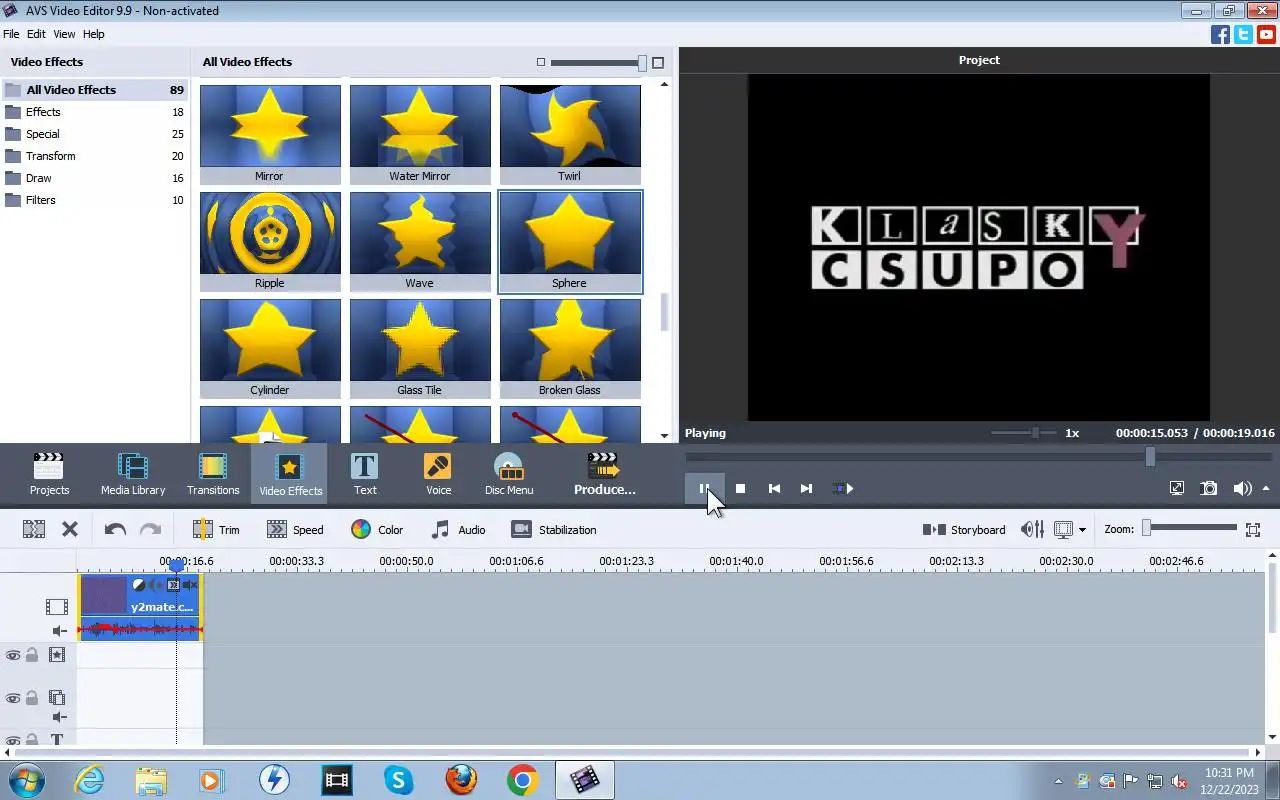Play the next scene in preview
The image size is (1280, 800).
[x=843, y=489]
